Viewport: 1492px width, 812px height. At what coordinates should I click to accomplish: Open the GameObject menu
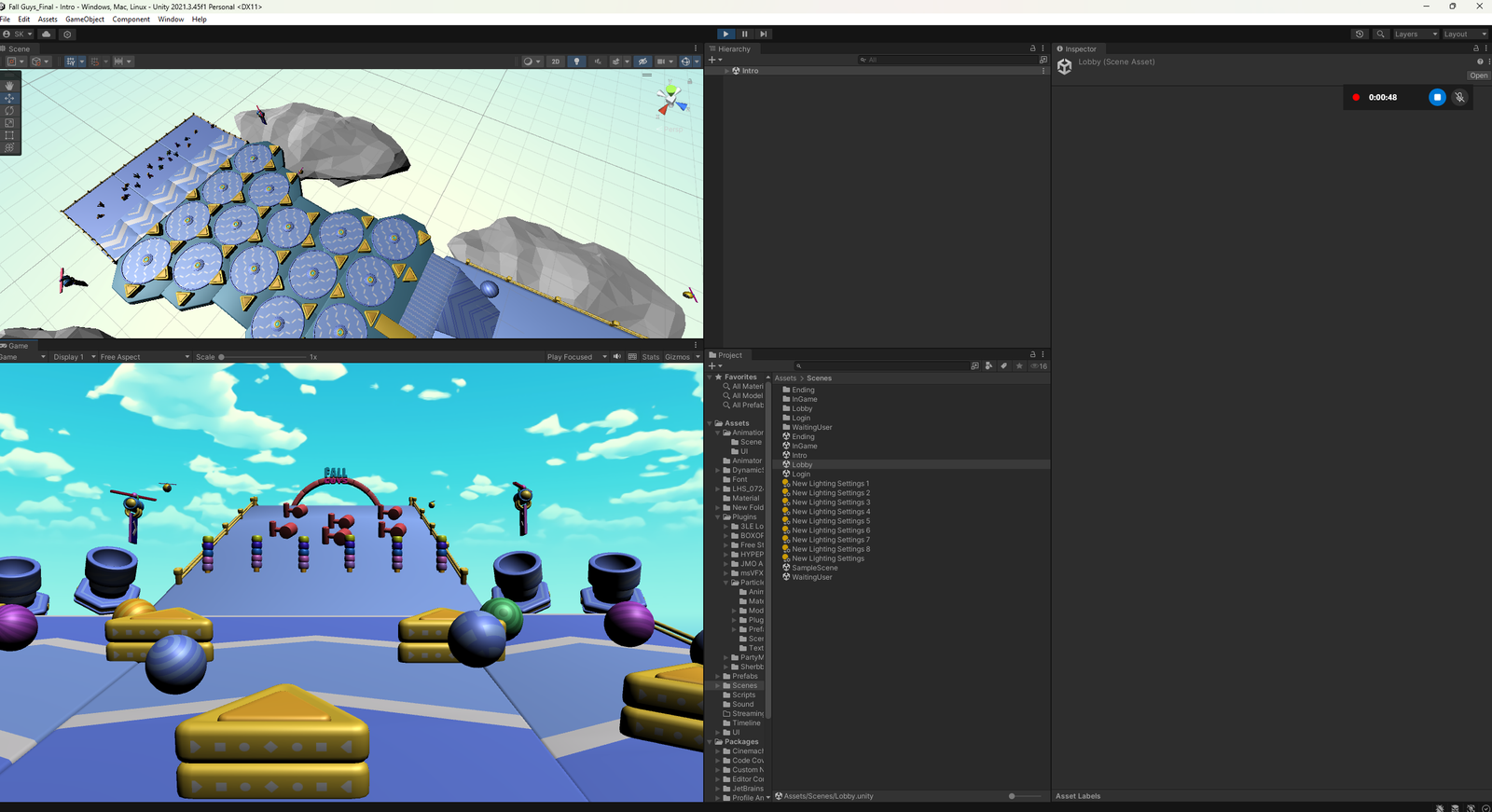click(x=85, y=20)
